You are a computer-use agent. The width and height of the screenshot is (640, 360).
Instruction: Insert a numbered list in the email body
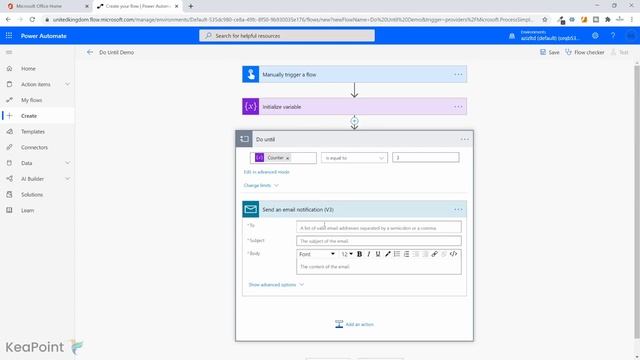pyautogui.click(x=406, y=254)
